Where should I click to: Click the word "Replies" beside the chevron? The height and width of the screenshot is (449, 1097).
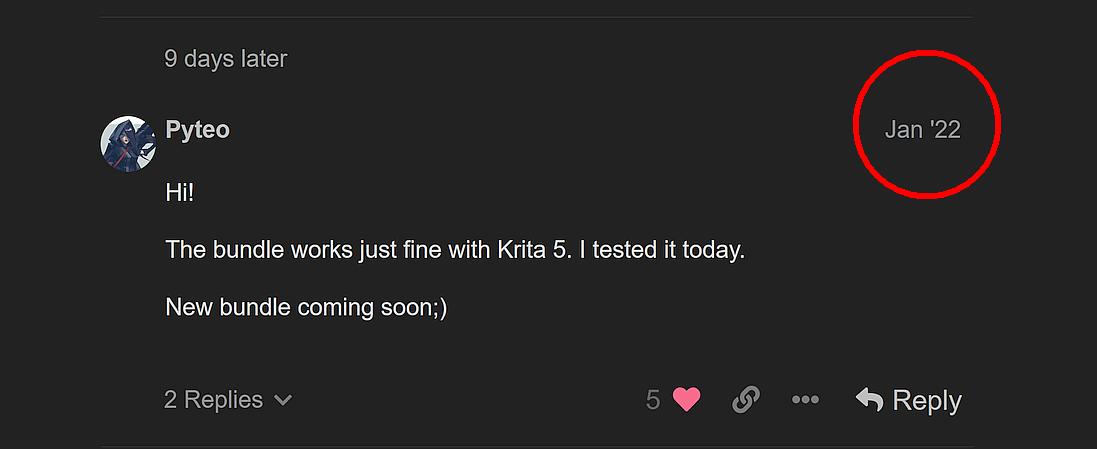[224, 400]
